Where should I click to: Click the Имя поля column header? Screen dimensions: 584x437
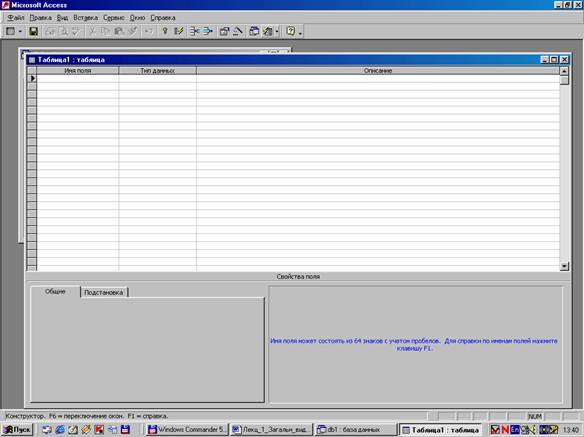(77, 70)
